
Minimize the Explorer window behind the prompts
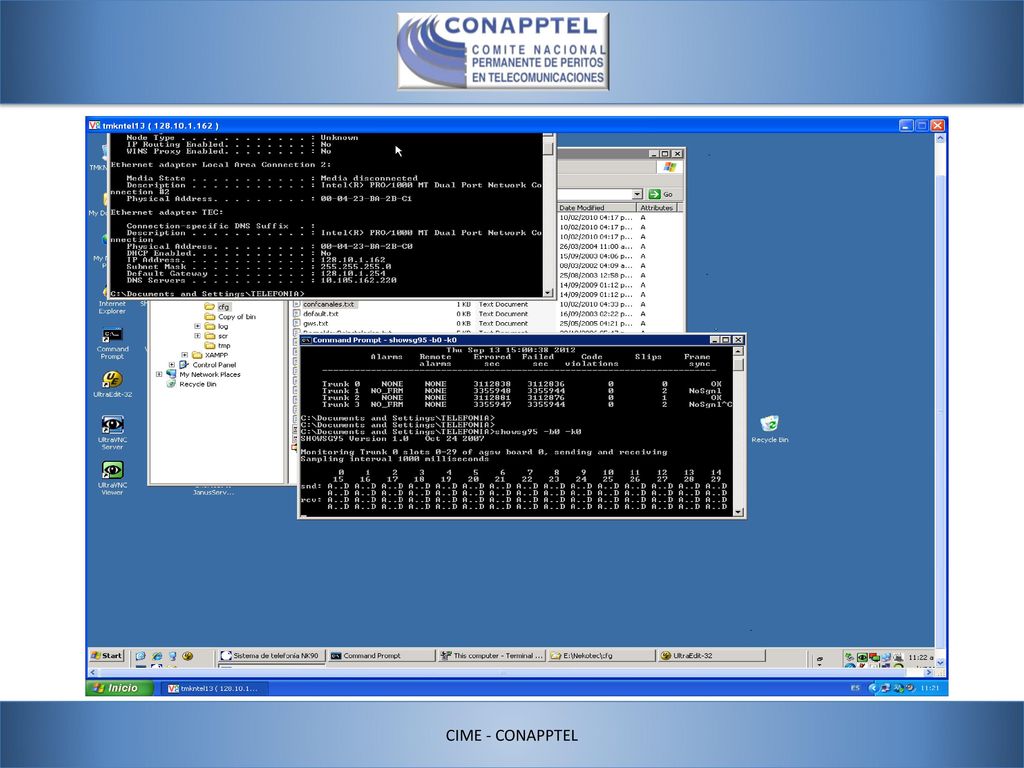point(653,153)
